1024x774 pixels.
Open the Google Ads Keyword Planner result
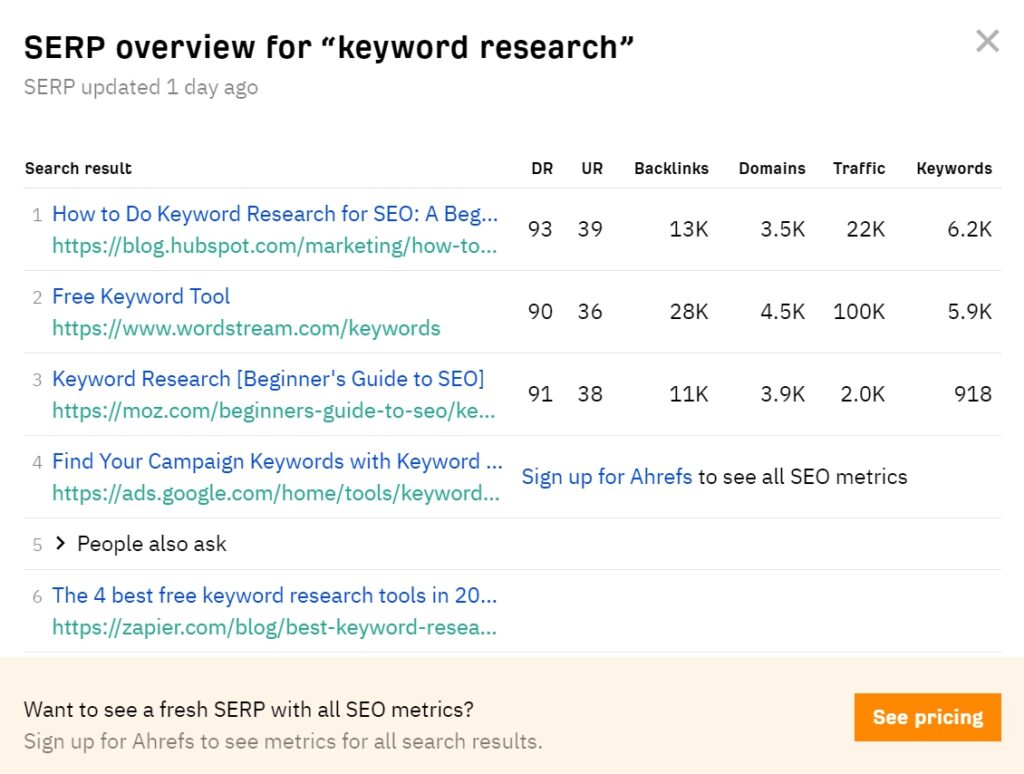coord(275,462)
